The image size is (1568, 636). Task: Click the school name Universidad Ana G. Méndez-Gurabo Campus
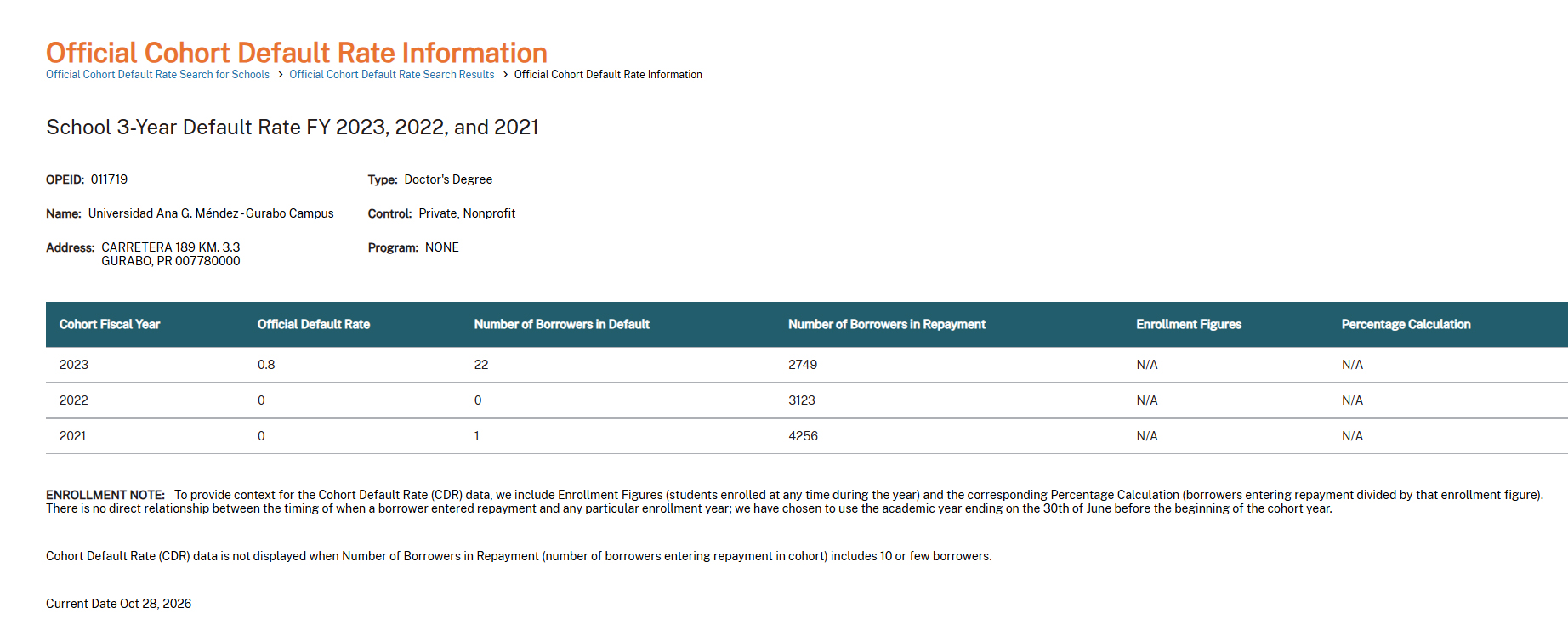pos(211,213)
